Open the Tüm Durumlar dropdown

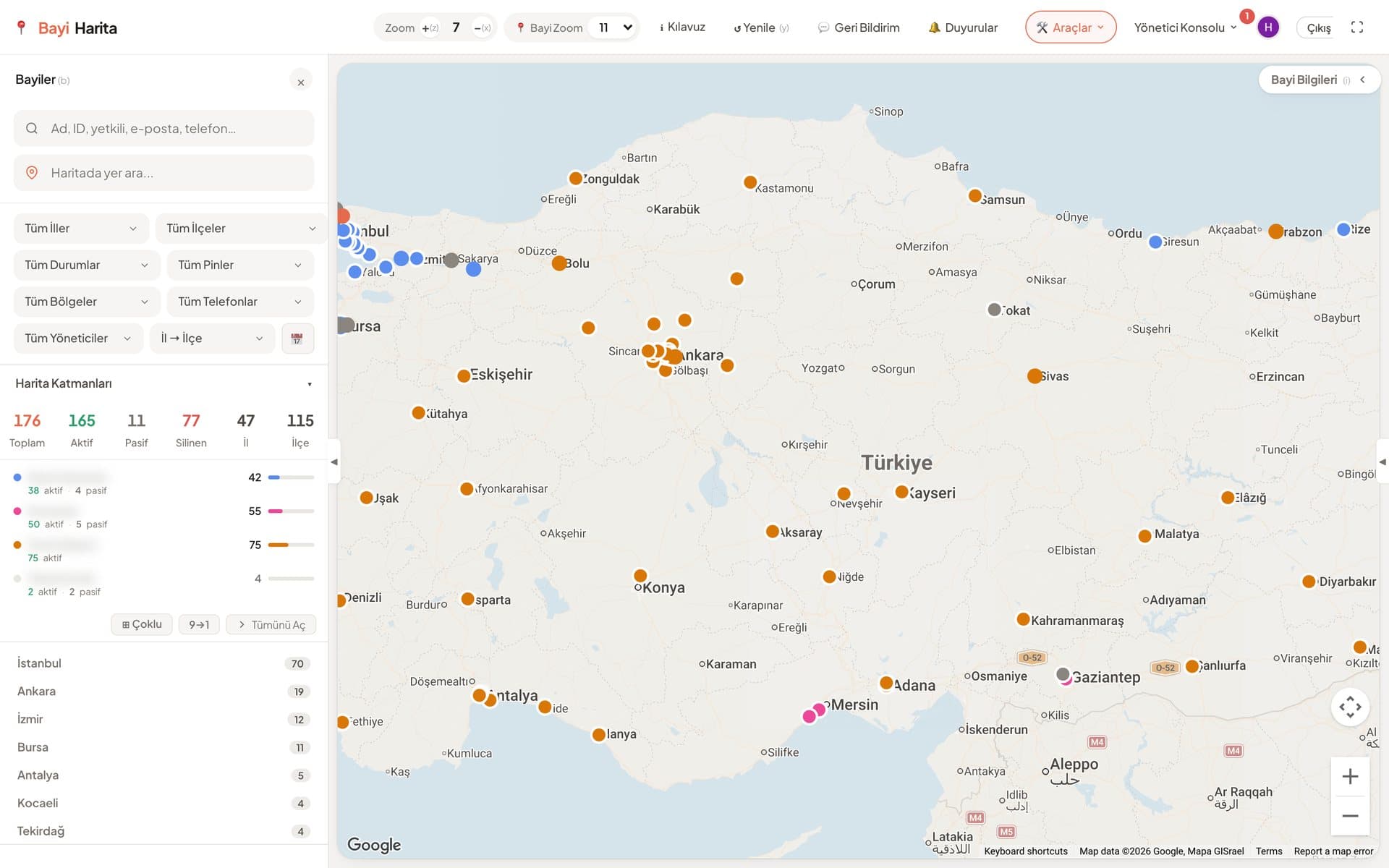tap(87, 265)
